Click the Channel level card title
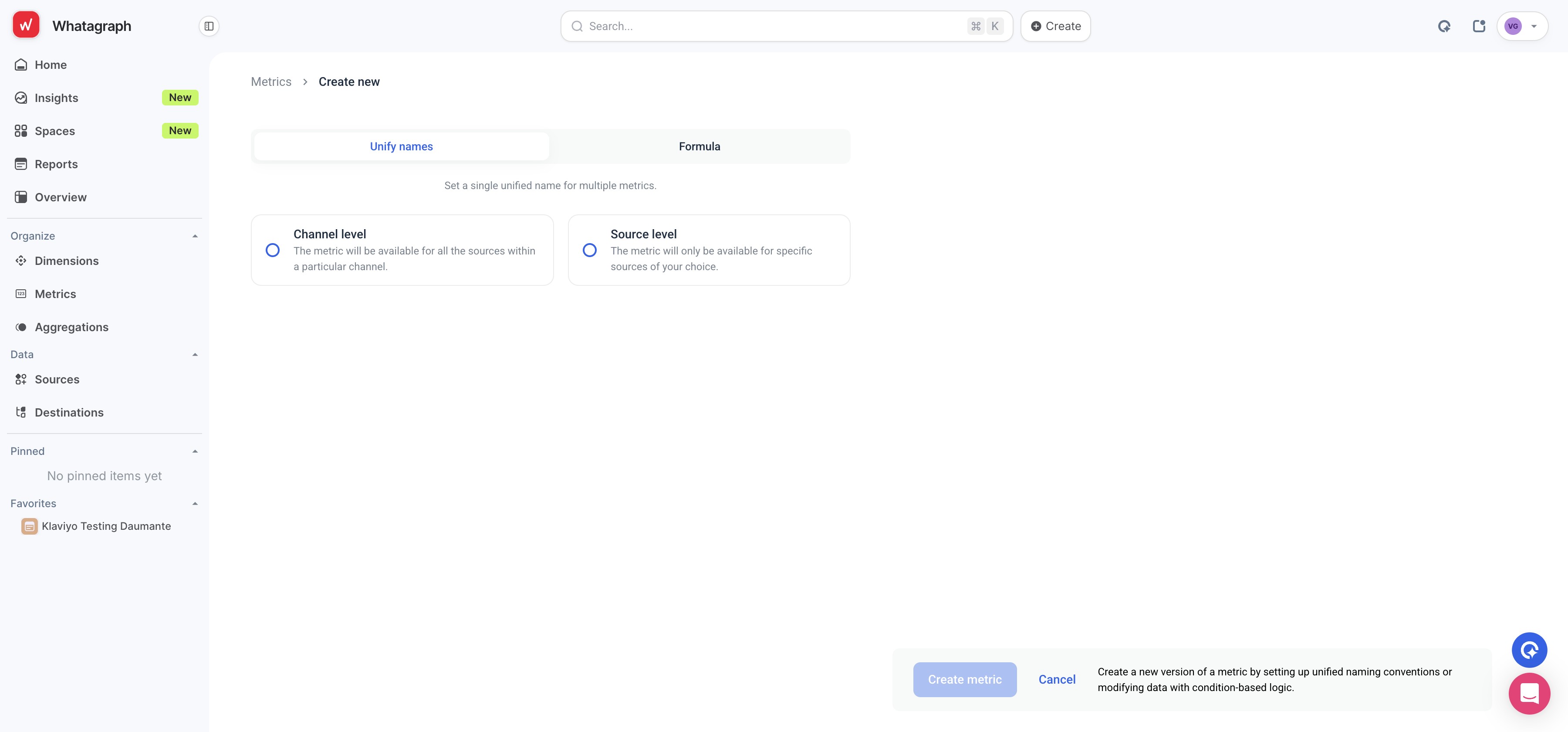 click(x=329, y=234)
